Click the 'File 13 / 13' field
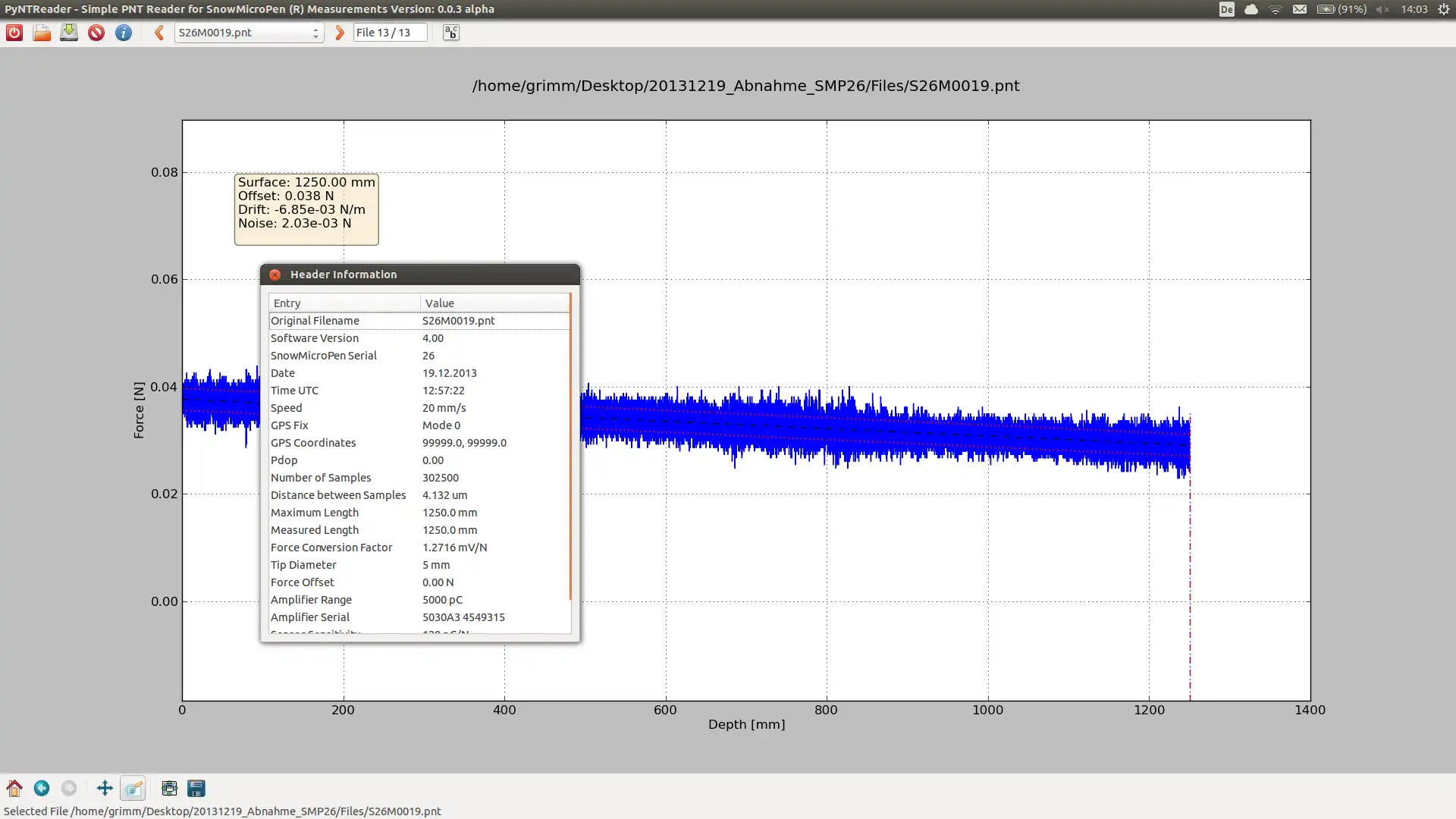This screenshot has height=819, width=1456. [390, 33]
